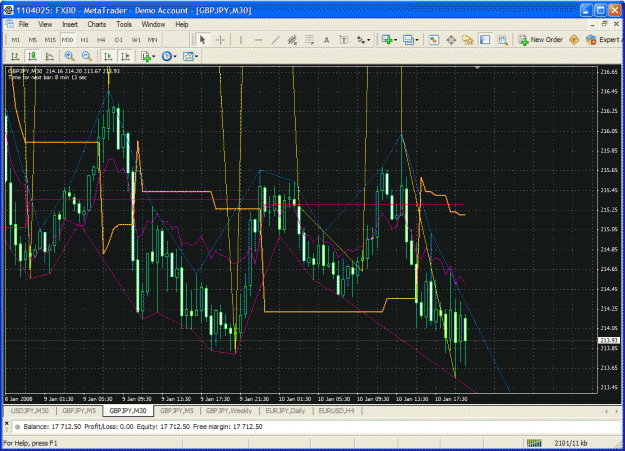Open the Window menu

coord(153,24)
